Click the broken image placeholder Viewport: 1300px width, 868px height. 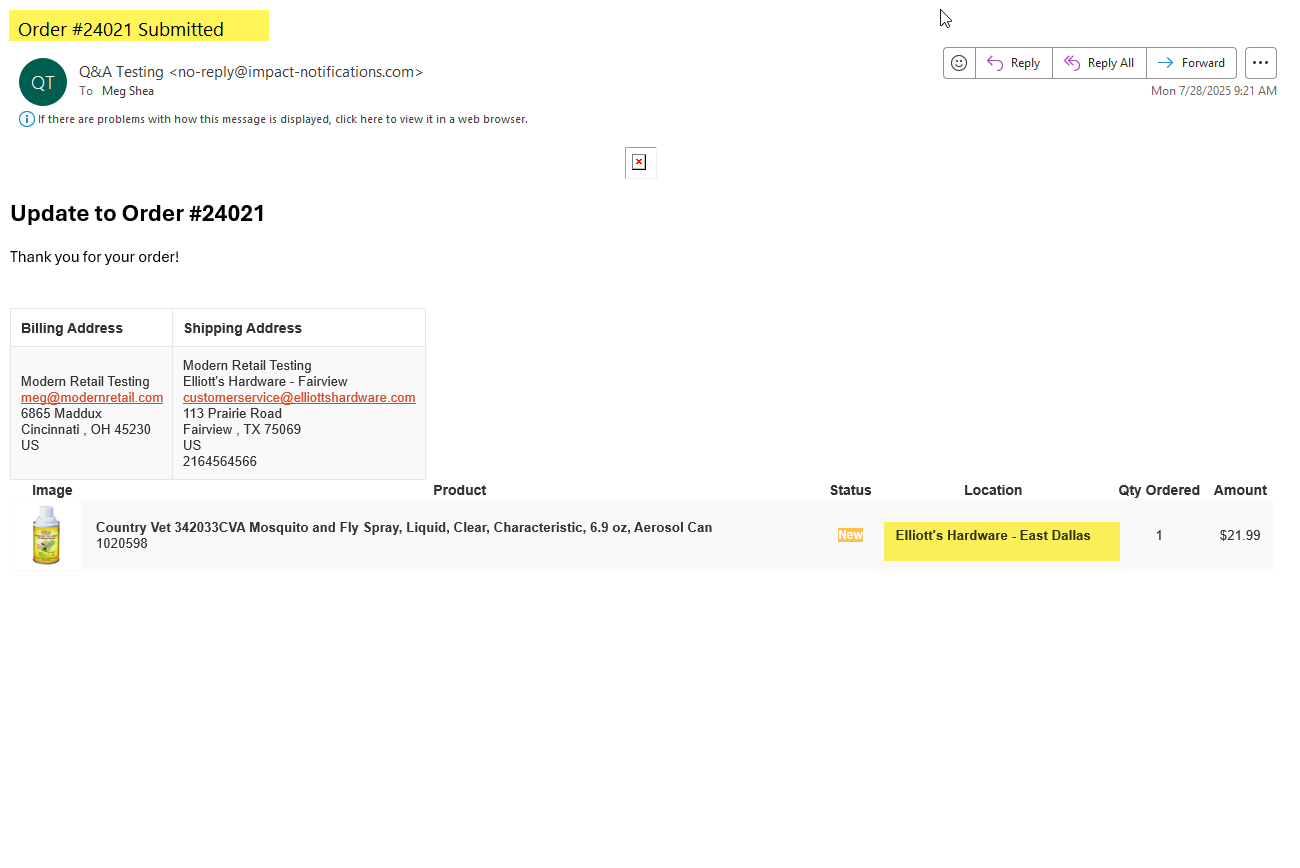640,162
